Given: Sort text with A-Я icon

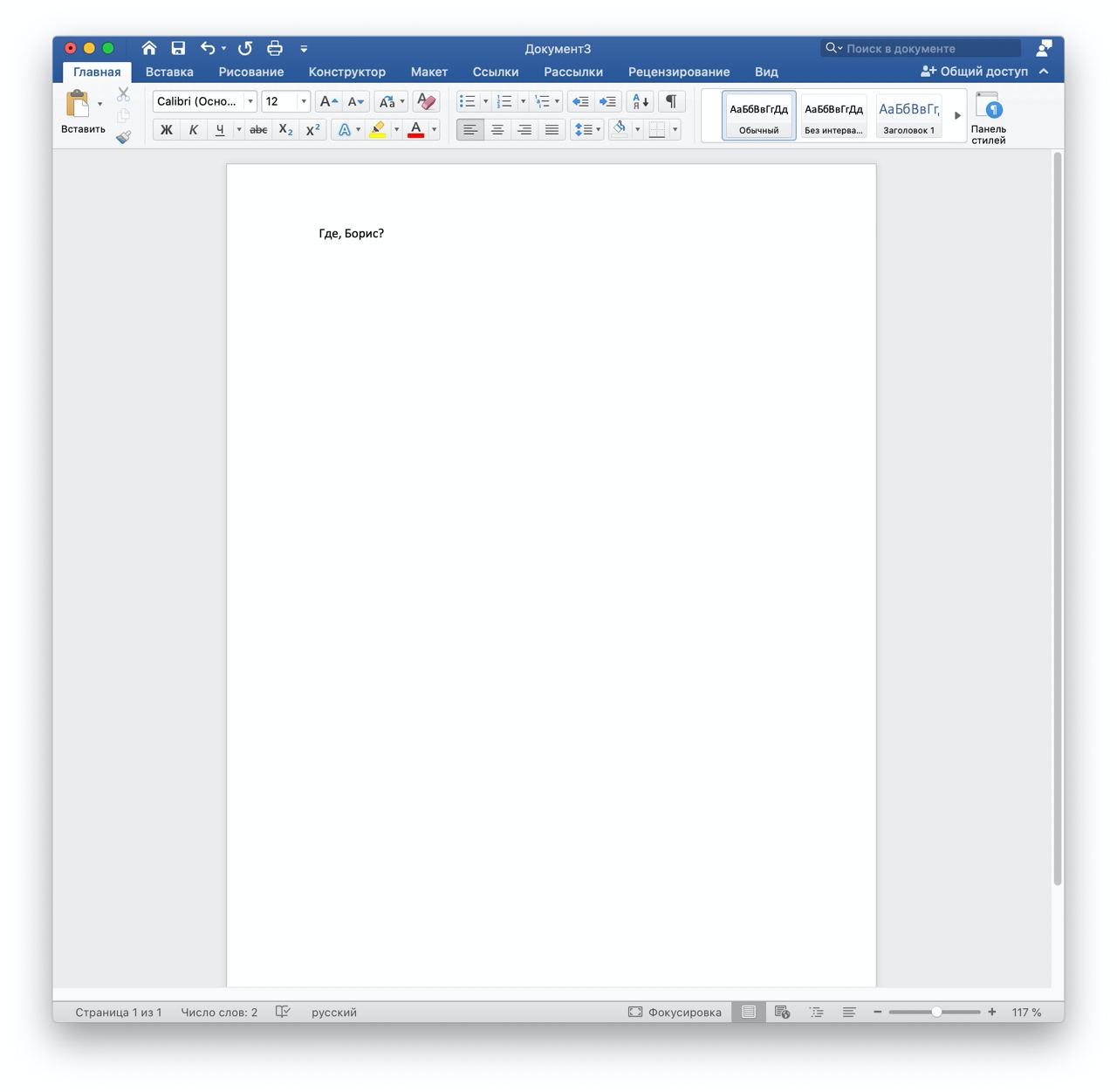Looking at the screenshot, I should pos(640,101).
